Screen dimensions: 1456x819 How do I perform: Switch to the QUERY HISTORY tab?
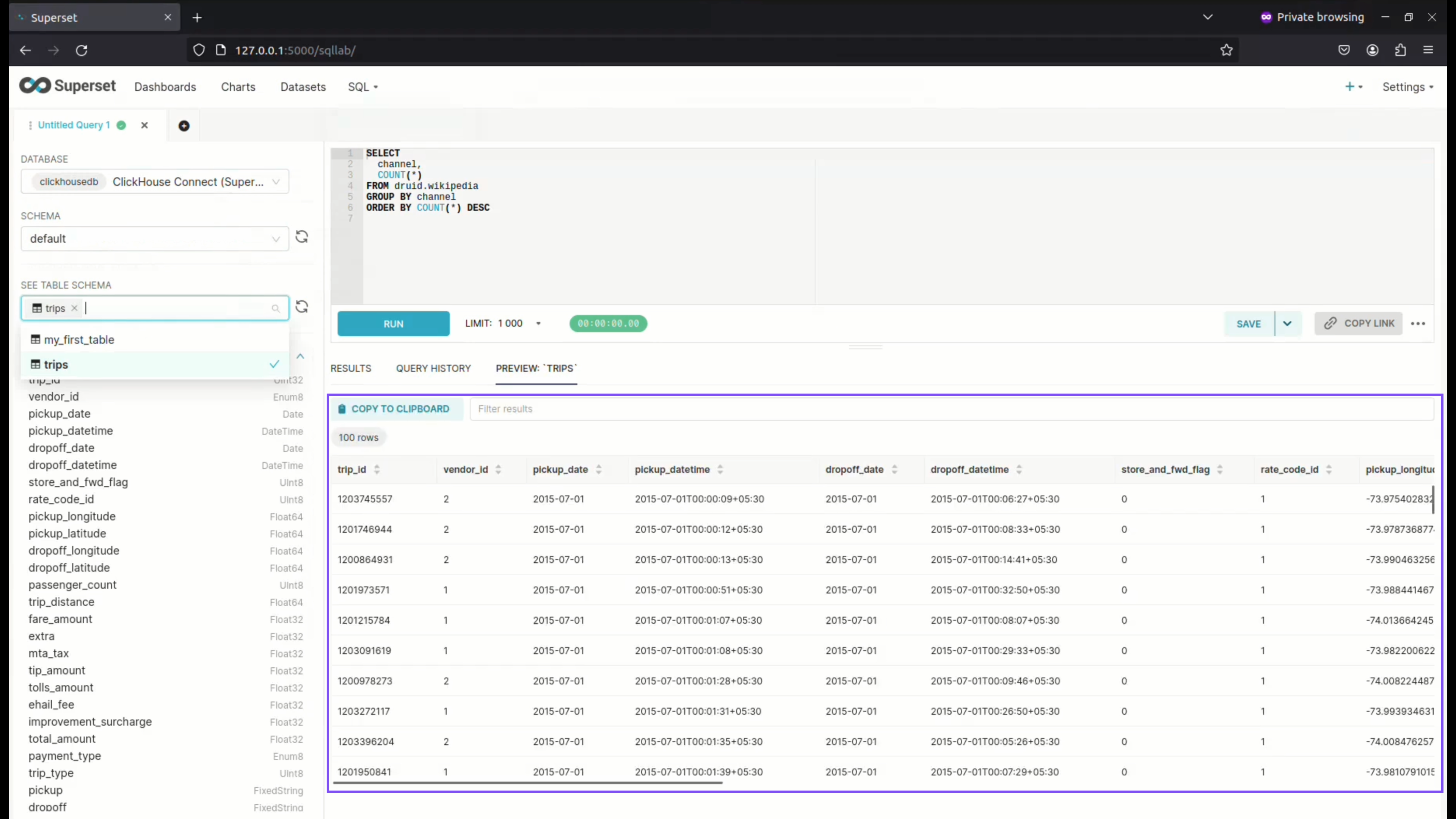coord(433,368)
